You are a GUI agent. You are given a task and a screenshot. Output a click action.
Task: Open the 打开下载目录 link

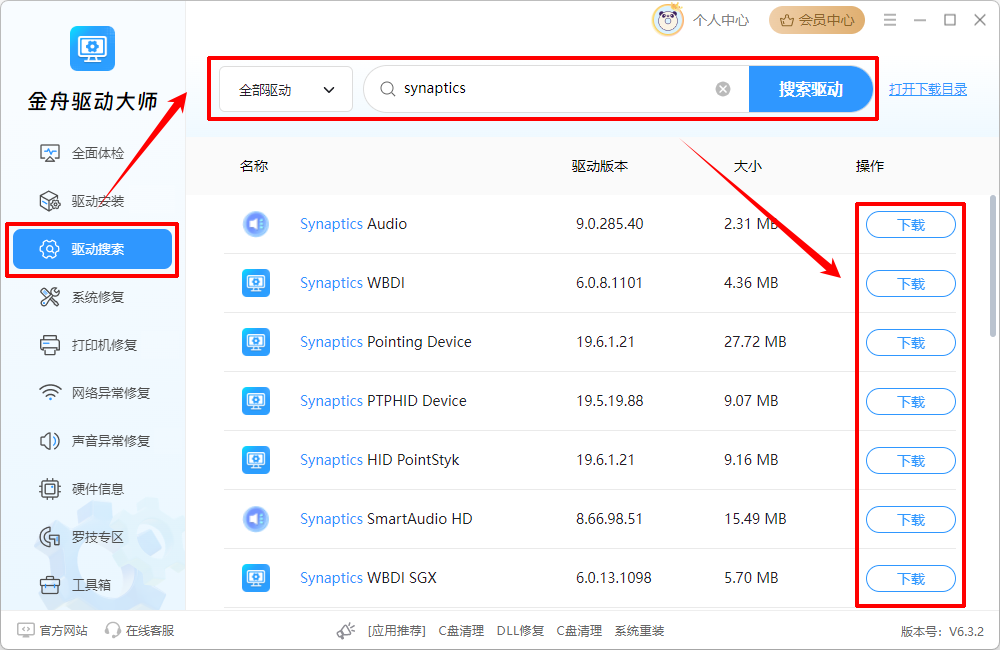click(x=928, y=89)
